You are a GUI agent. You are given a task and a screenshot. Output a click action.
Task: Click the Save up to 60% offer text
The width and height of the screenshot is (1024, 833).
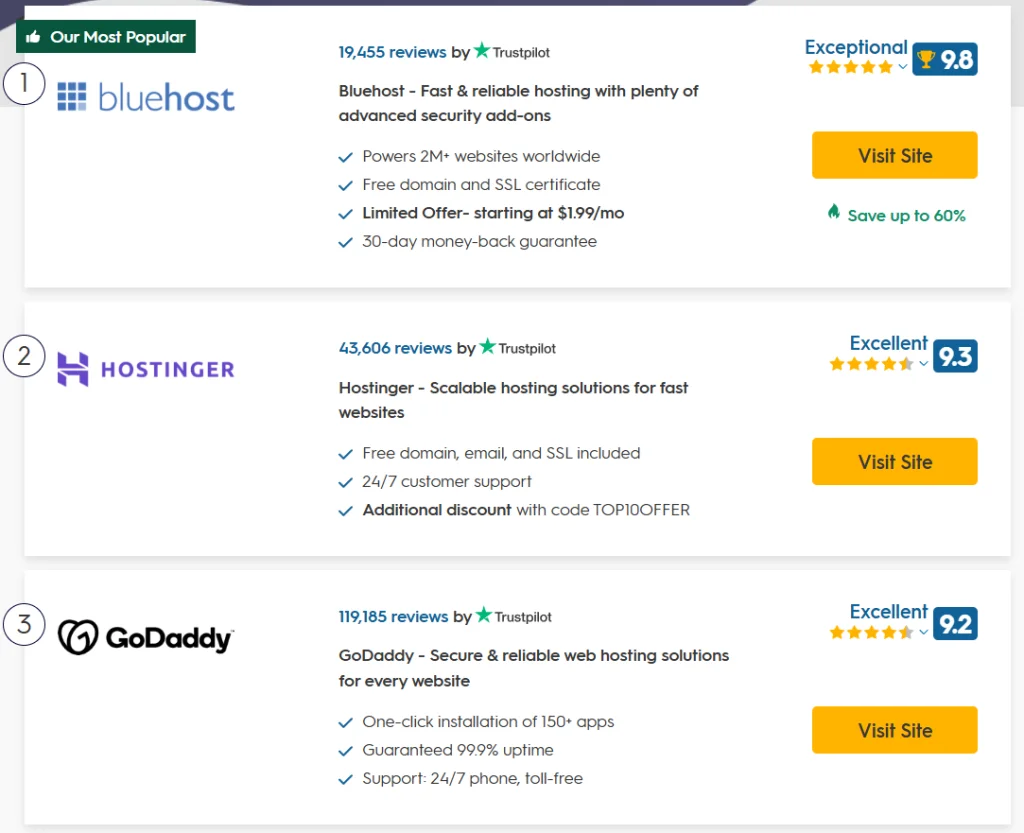tap(906, 216)
